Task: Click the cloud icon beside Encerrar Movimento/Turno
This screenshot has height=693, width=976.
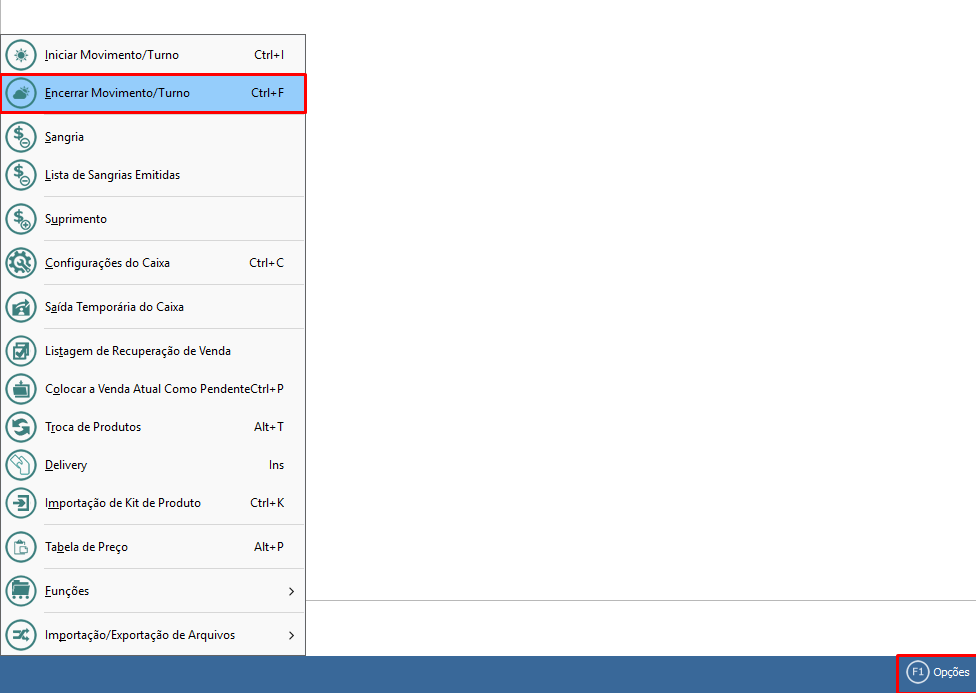Action: click(x=21, y=93)
